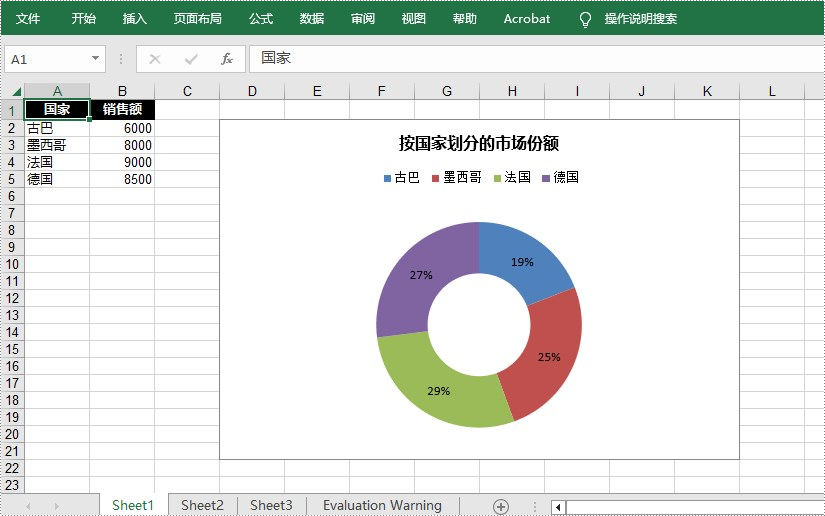Click the horizontal scrollbar left arrow

[x=558, y=507]
